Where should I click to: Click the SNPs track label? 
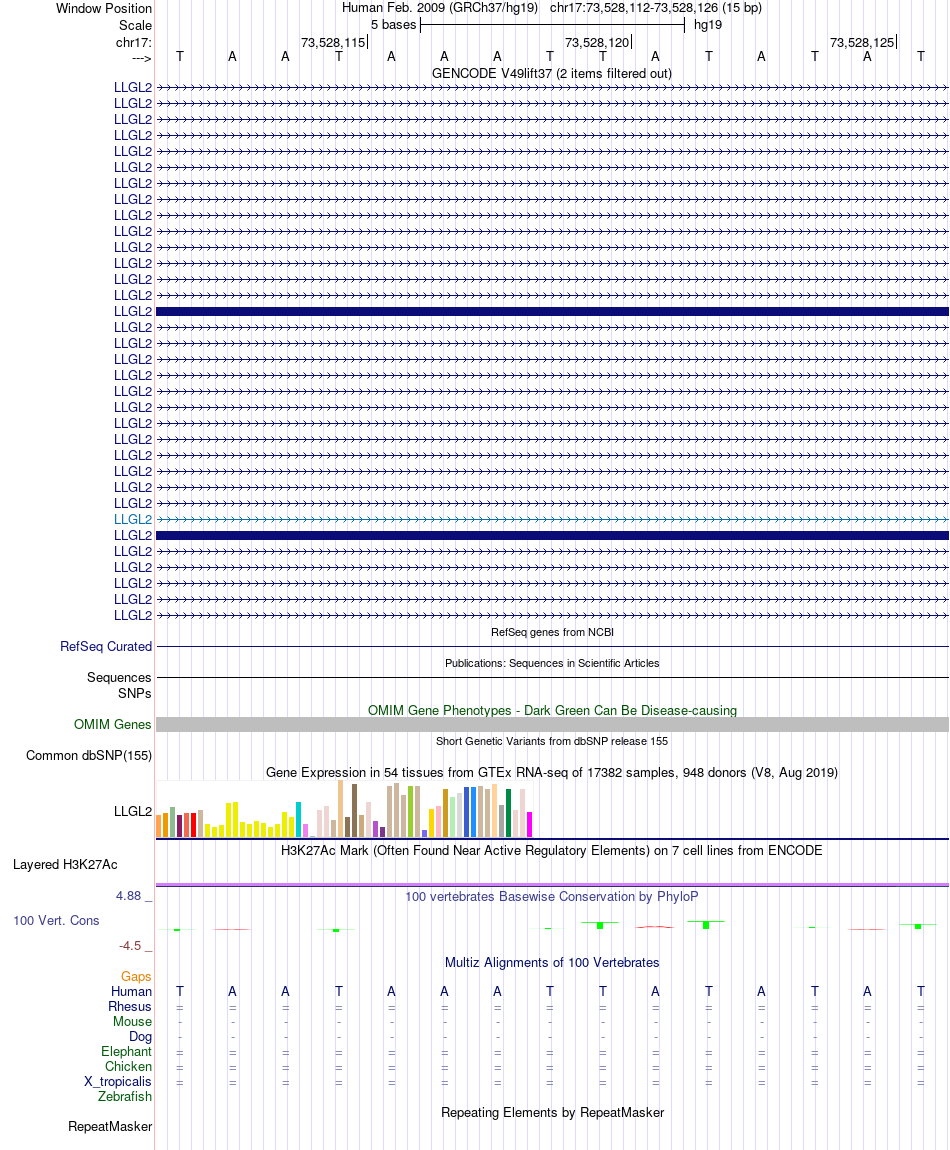coord(134,693)
